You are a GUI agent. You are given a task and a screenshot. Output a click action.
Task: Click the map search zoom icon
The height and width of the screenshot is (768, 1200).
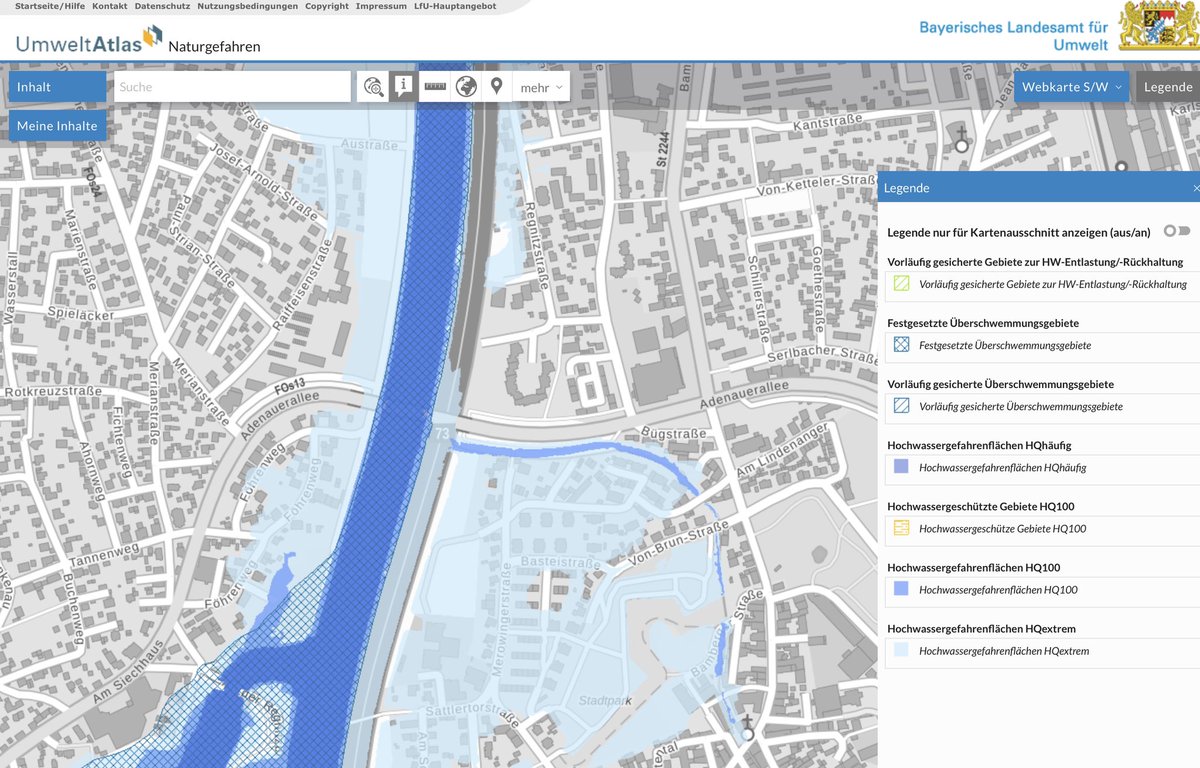pyautogui.click(x=373, y=87)
